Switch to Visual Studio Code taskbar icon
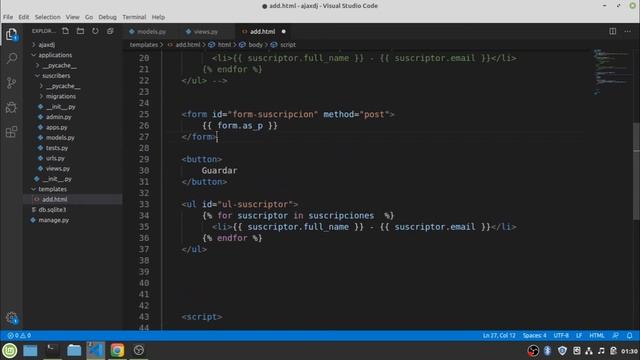Viewport: 640px width, 360px height. pos(96,350)
